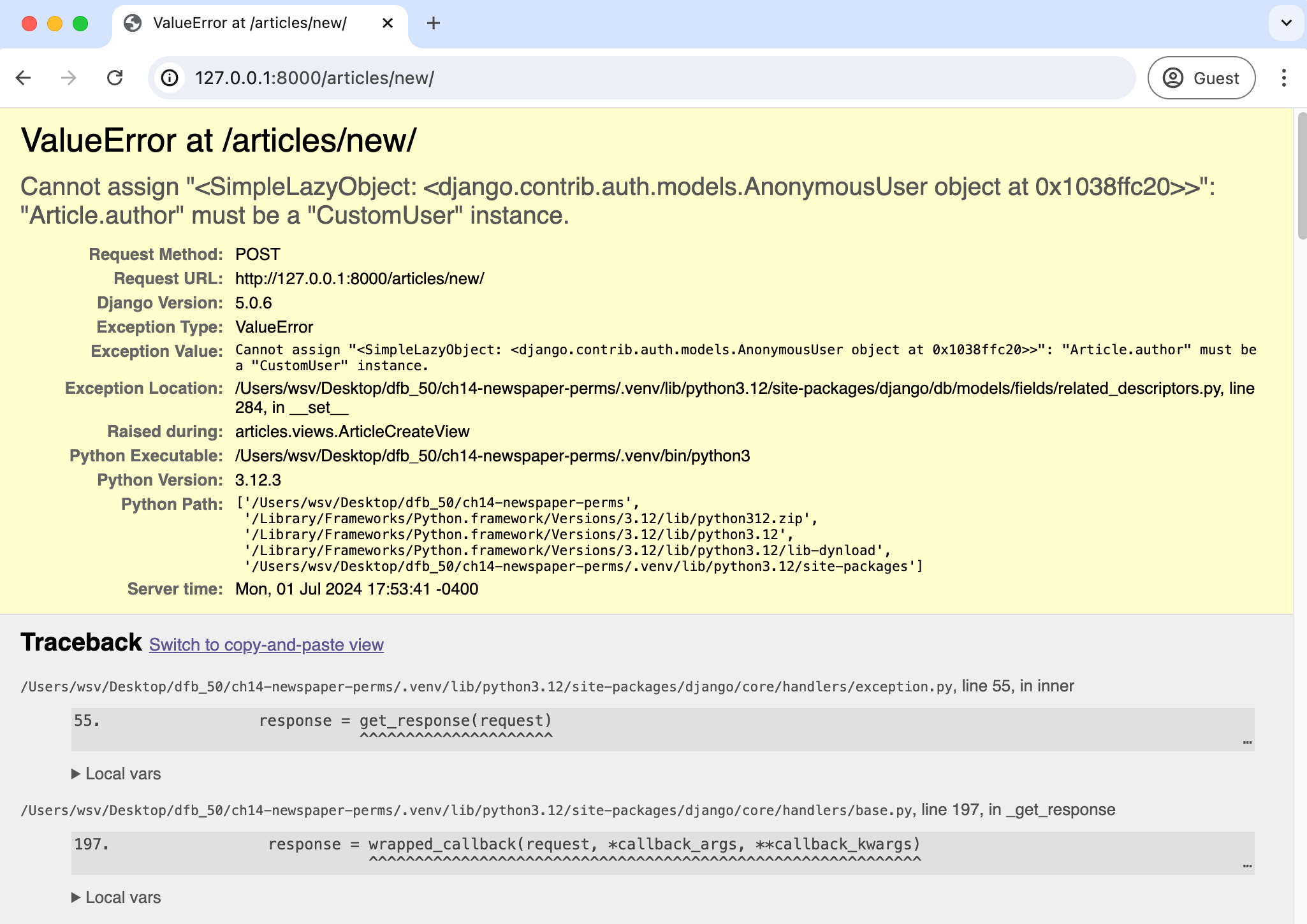Expand Local vars under base.py frame
Image resolution: width=1307 pixels, height=924 pixels.
click(x=116, y=897)
